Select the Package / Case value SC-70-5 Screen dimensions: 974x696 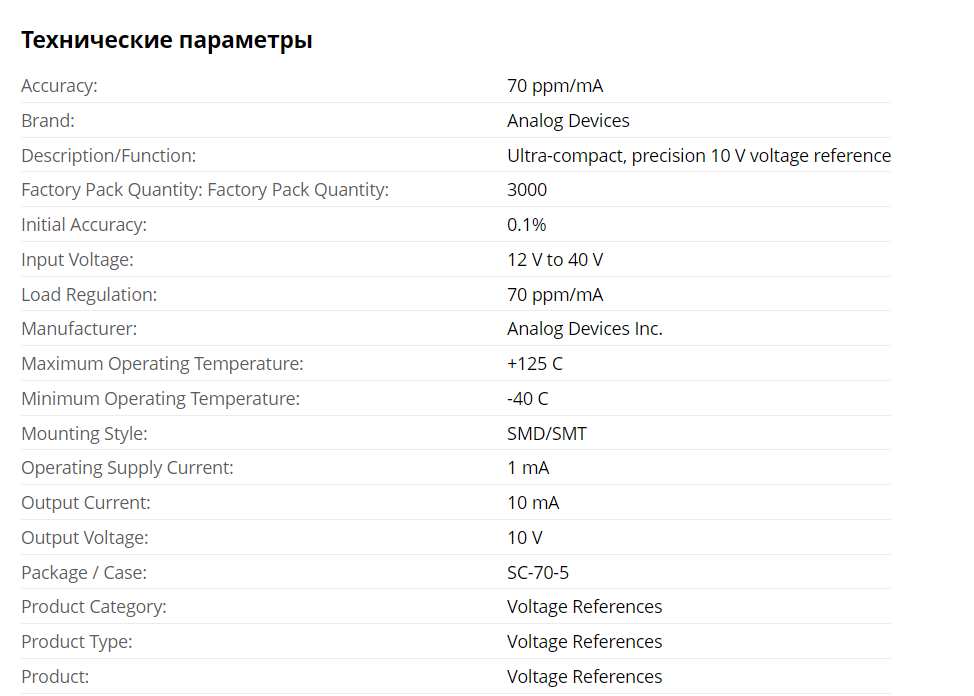click(538, 572)
